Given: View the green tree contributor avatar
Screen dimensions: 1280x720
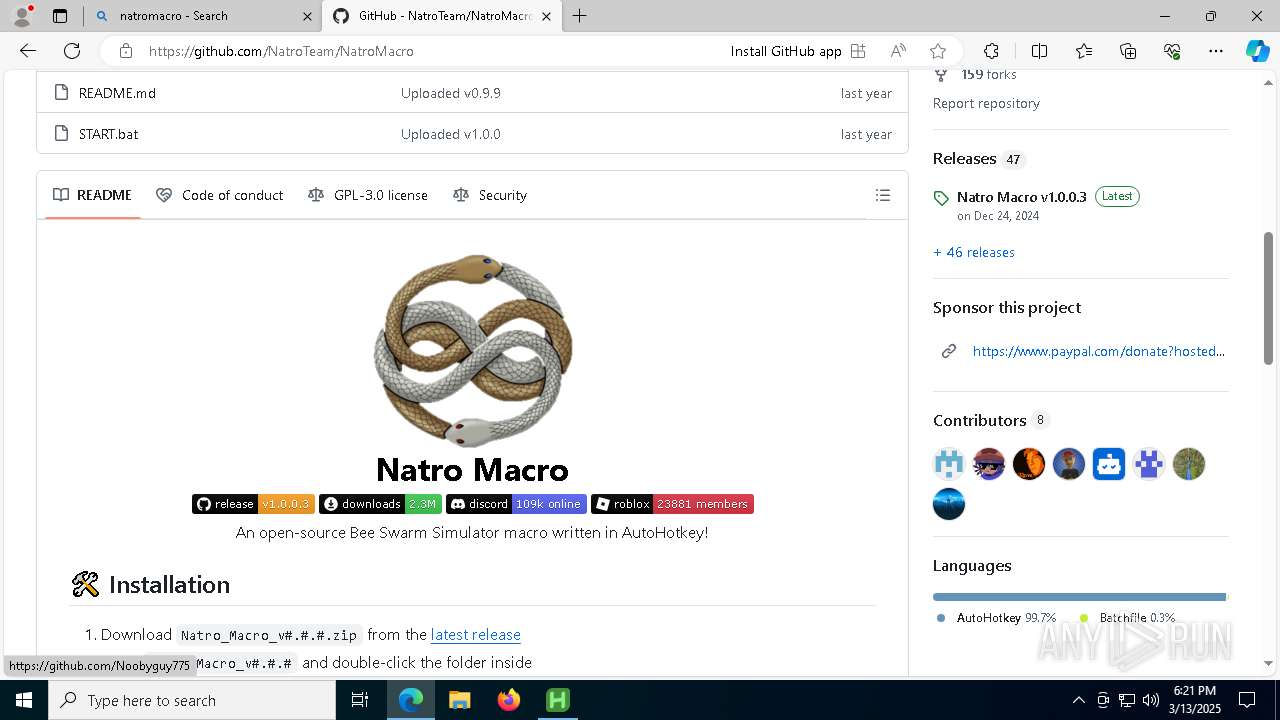Looking at the screenshot, I should [x=1189, y=464].
